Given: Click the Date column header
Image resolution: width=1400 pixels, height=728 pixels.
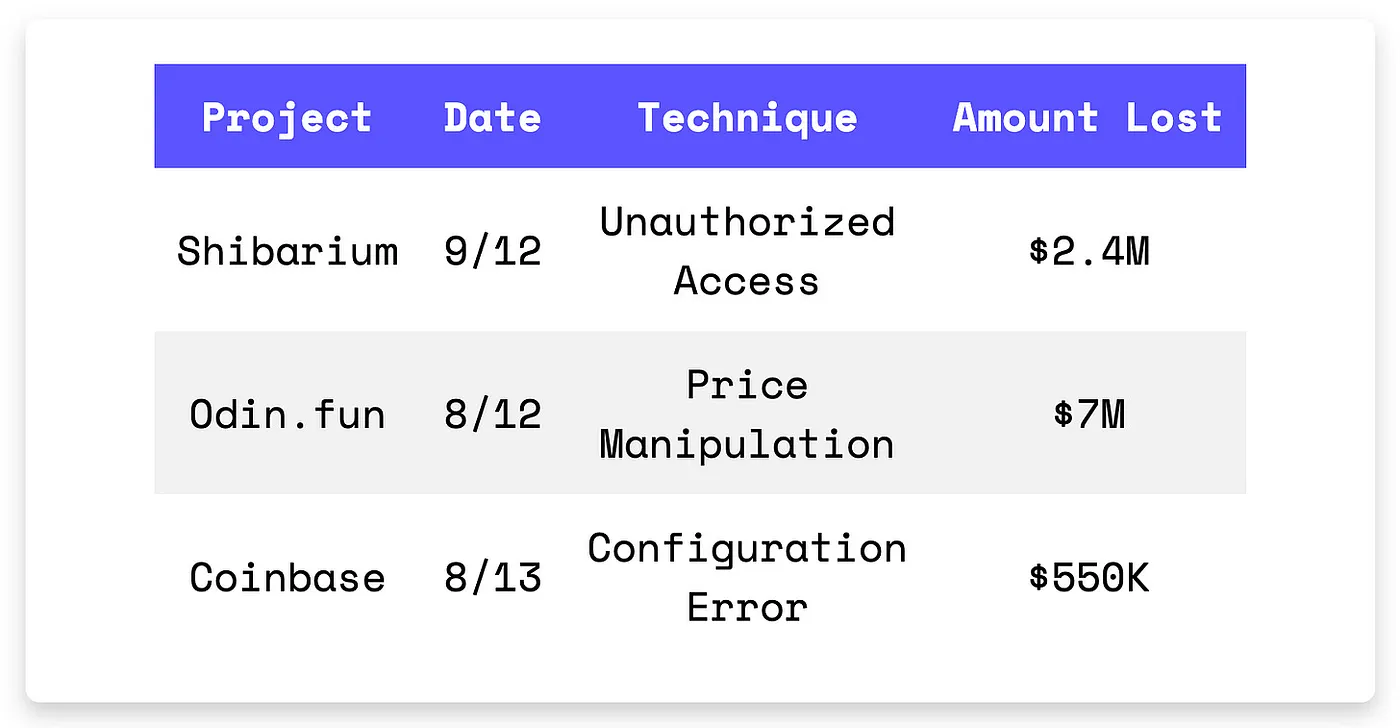Looking at the screenshot, I should (492, 118).
